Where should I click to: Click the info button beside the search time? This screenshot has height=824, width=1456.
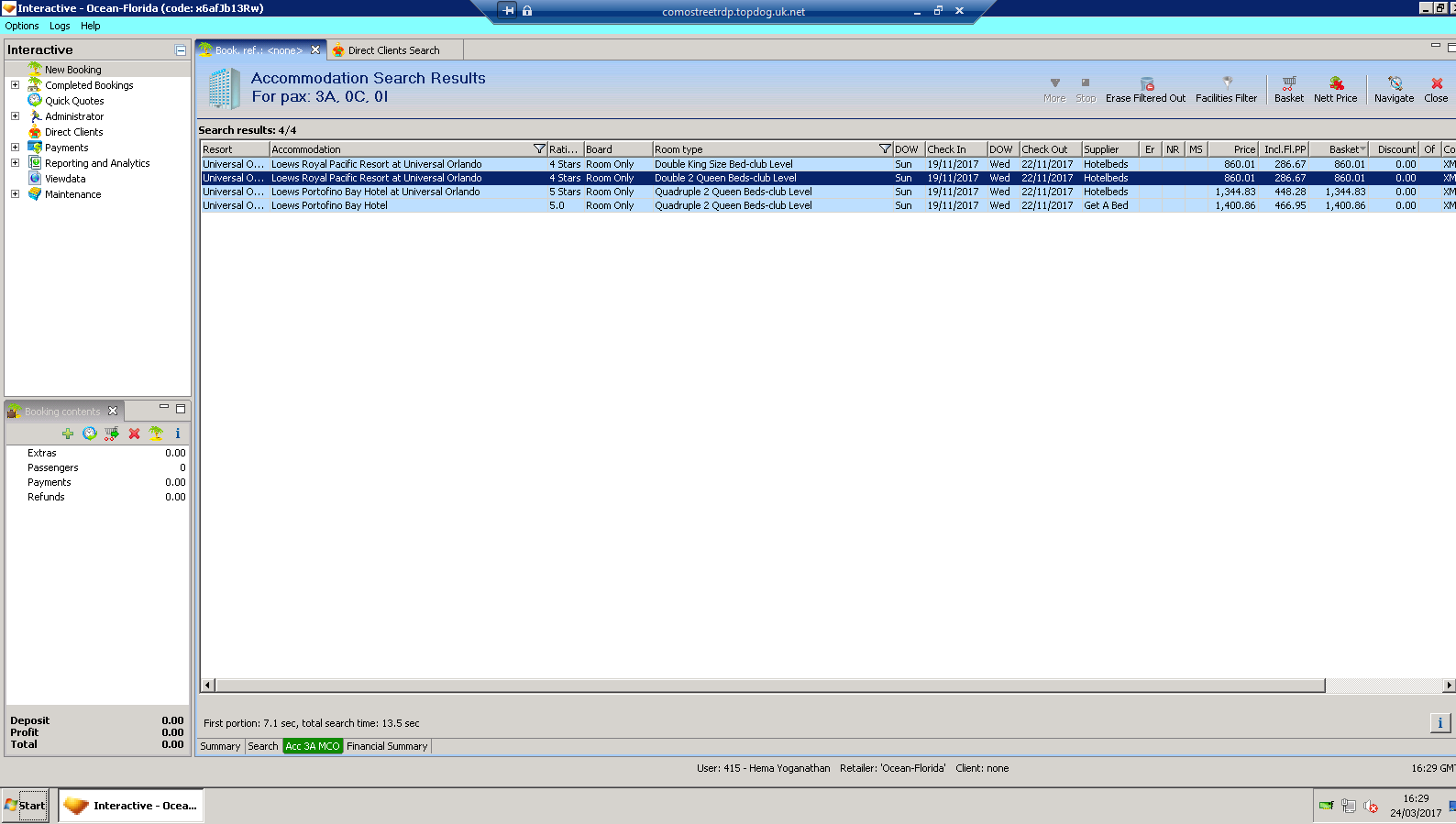pos(1439,723)
